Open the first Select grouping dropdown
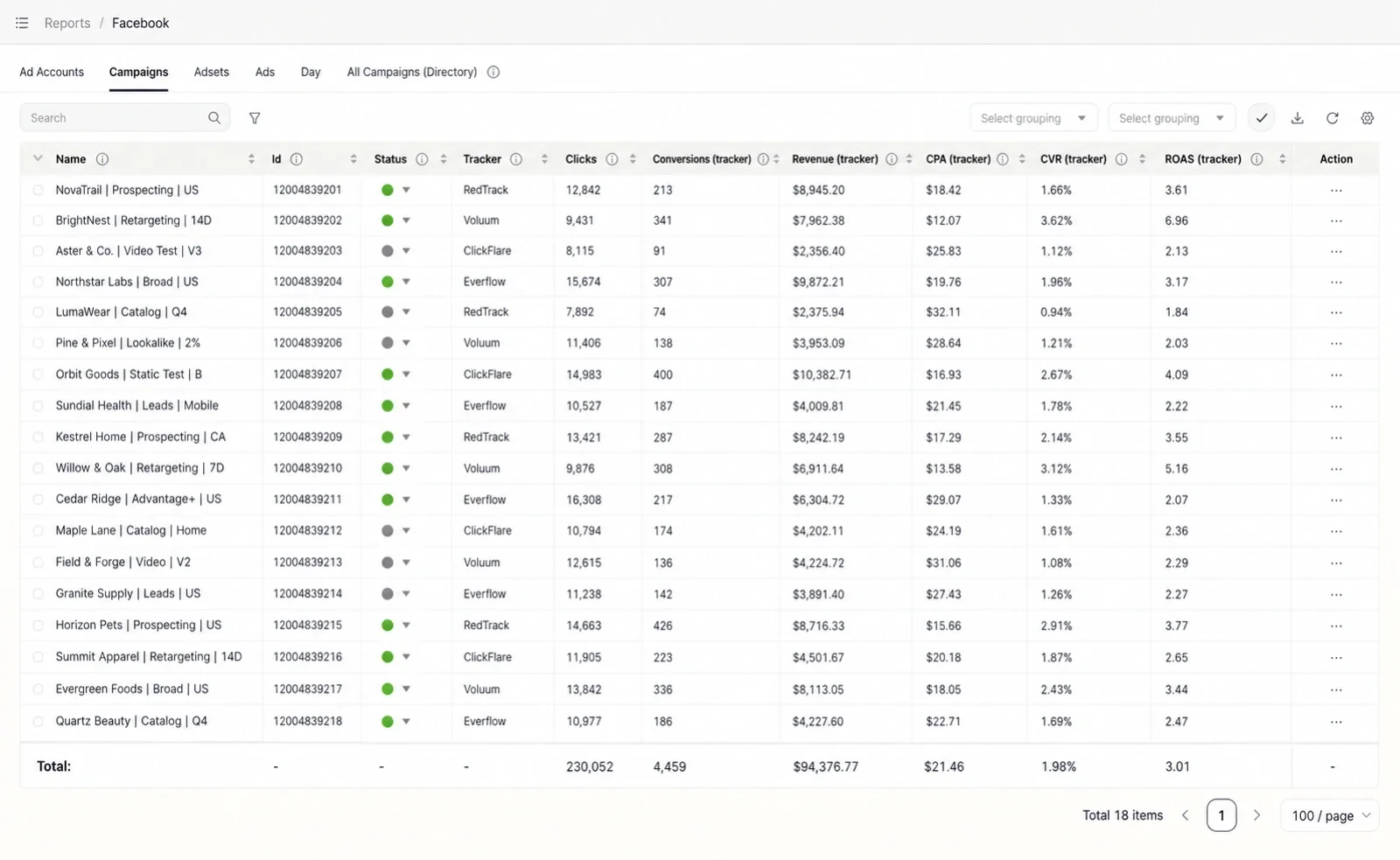1400x860 pixels. click(1033, 118)
